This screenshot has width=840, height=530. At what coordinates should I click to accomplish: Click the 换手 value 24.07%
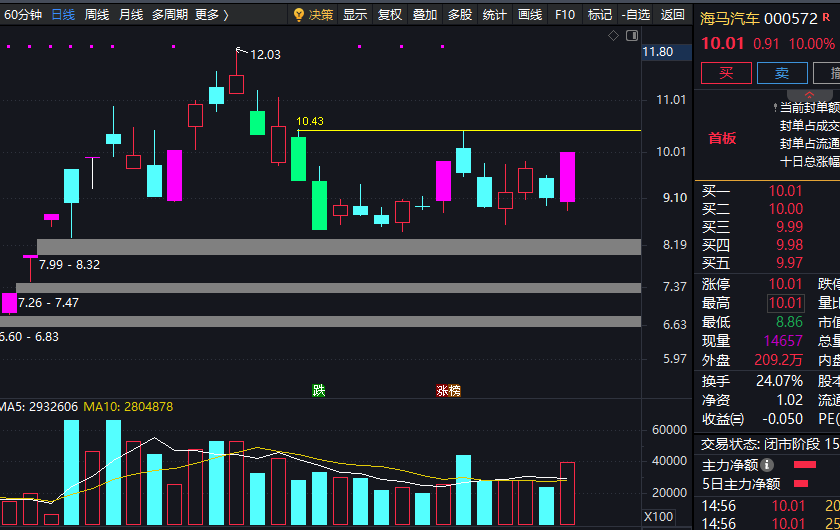tap(779, 381)
